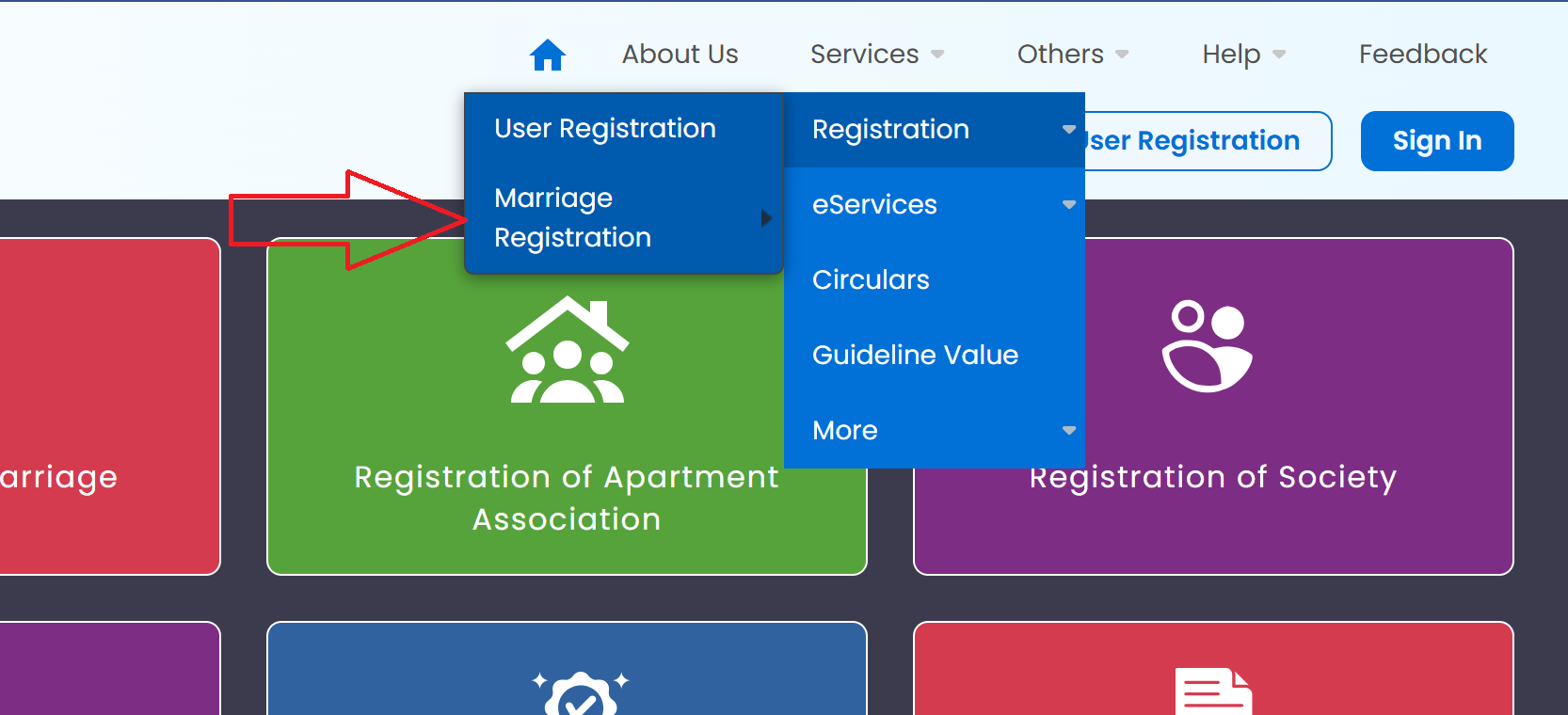Open the Help dropdown menu

click(1242, 55)
